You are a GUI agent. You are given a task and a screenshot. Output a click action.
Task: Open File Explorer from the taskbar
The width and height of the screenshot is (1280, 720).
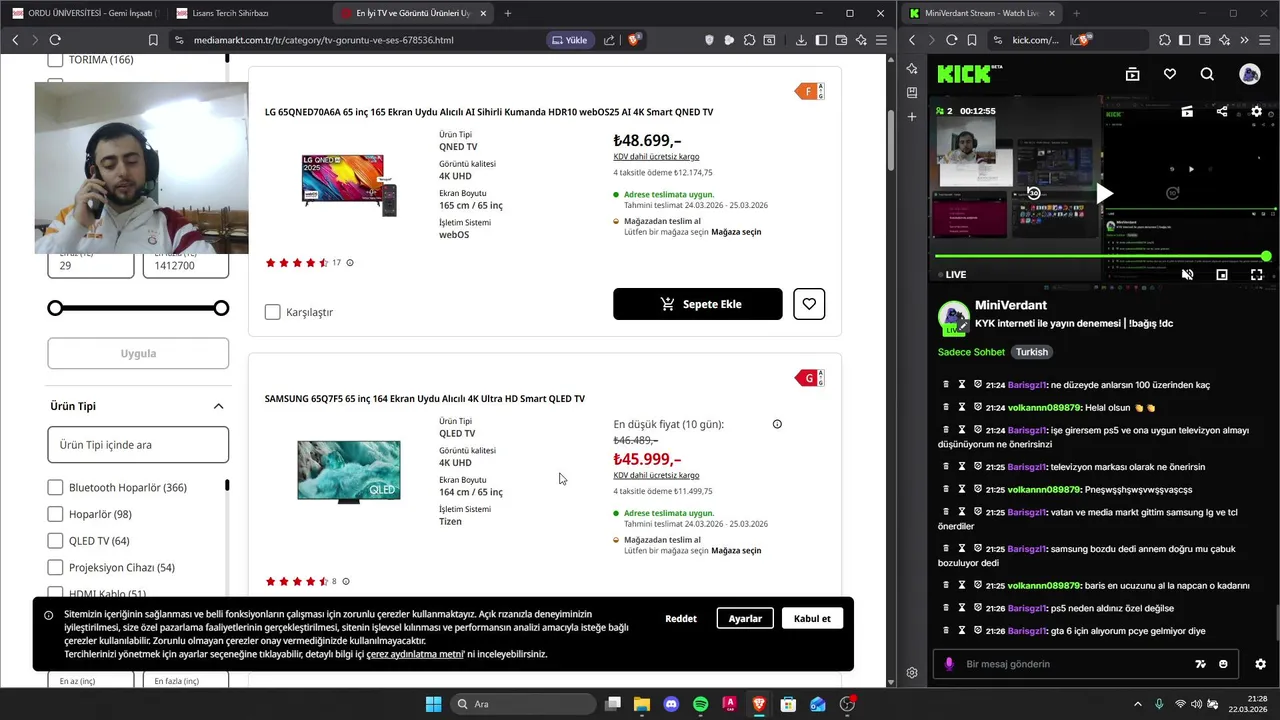pos(641,704)
